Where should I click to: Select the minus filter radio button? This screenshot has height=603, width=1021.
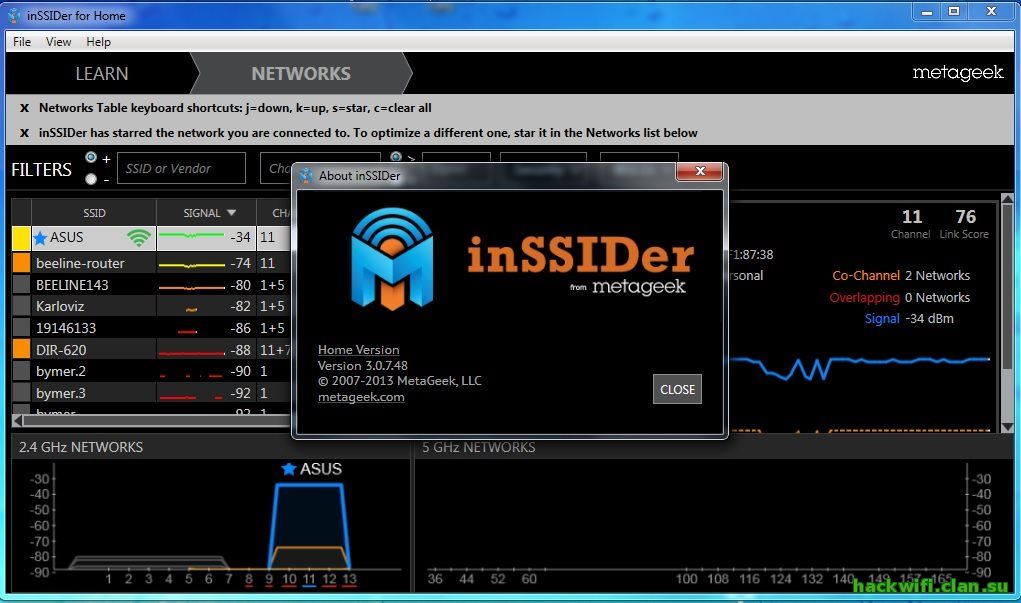(91, 178)
